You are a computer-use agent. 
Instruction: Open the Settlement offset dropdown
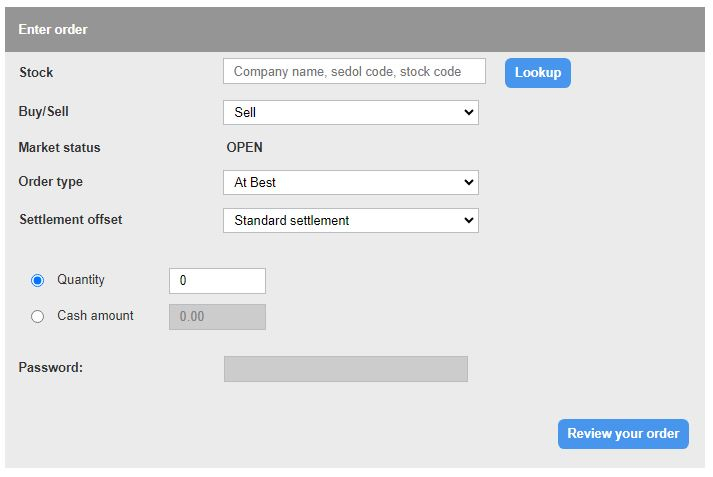[x=350, y=220]
